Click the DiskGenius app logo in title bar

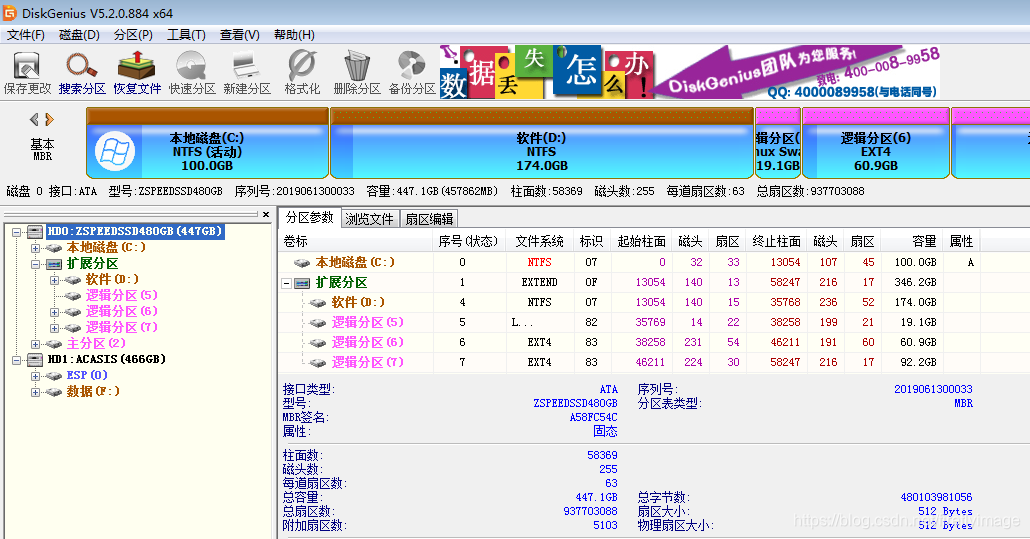pos(9,12)
